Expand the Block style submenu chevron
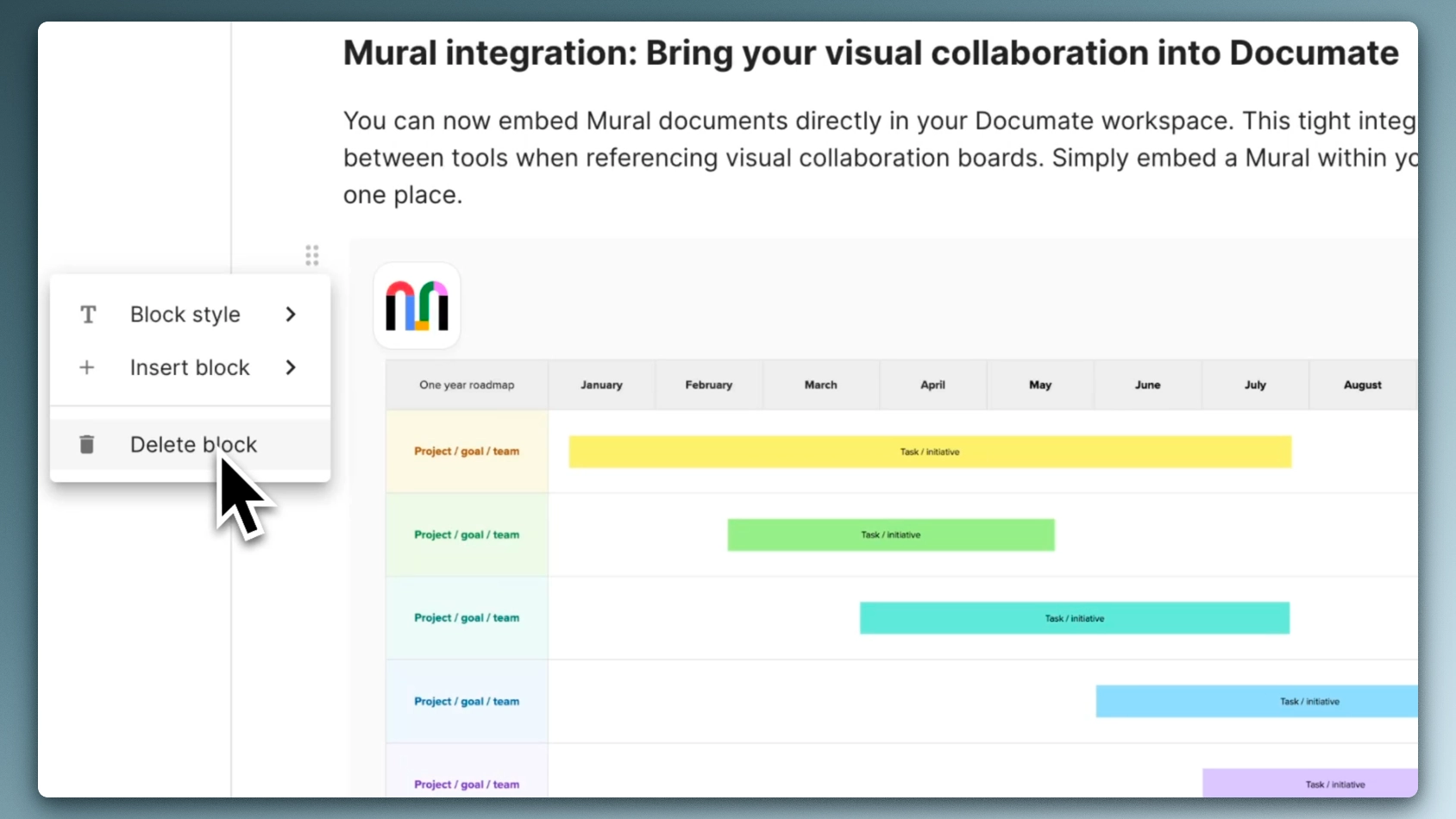 tap(291, 314)
